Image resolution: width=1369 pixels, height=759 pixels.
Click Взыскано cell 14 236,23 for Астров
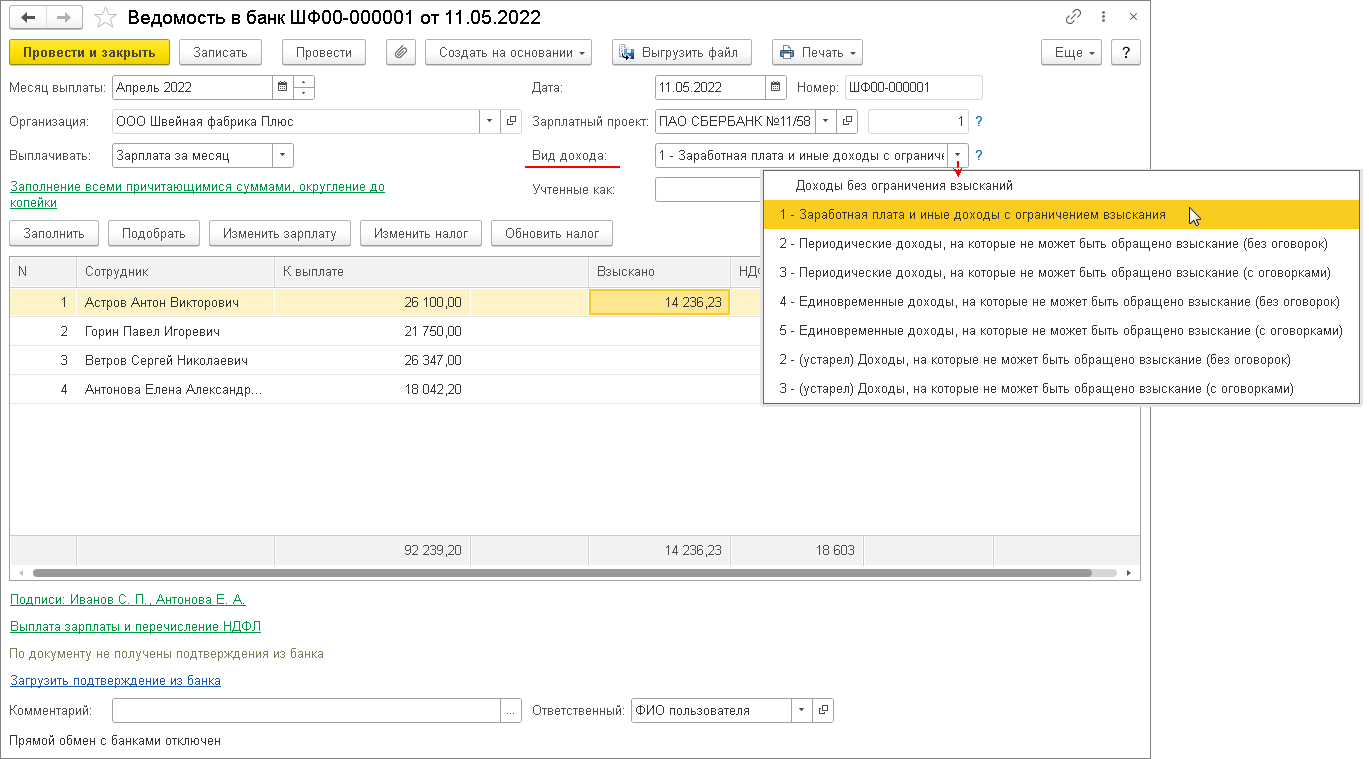pos(660,302)
